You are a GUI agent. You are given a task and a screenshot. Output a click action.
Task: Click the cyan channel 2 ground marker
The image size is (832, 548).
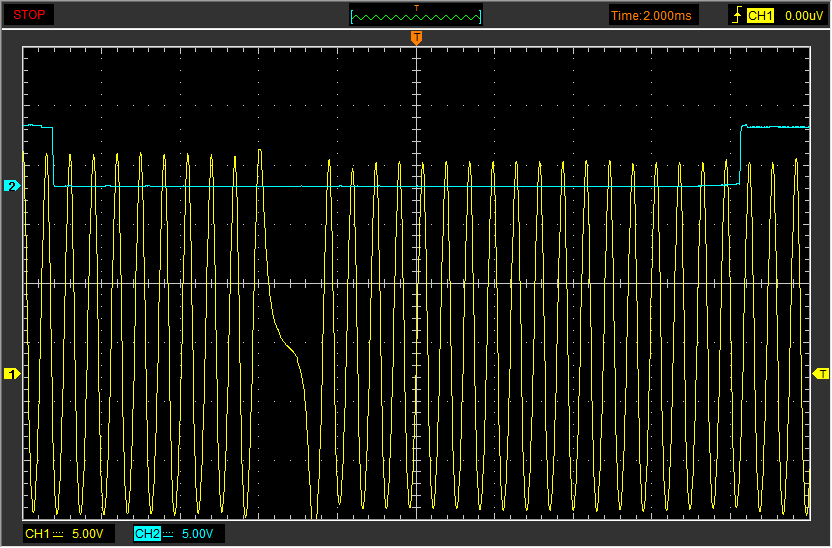[12, 186]
